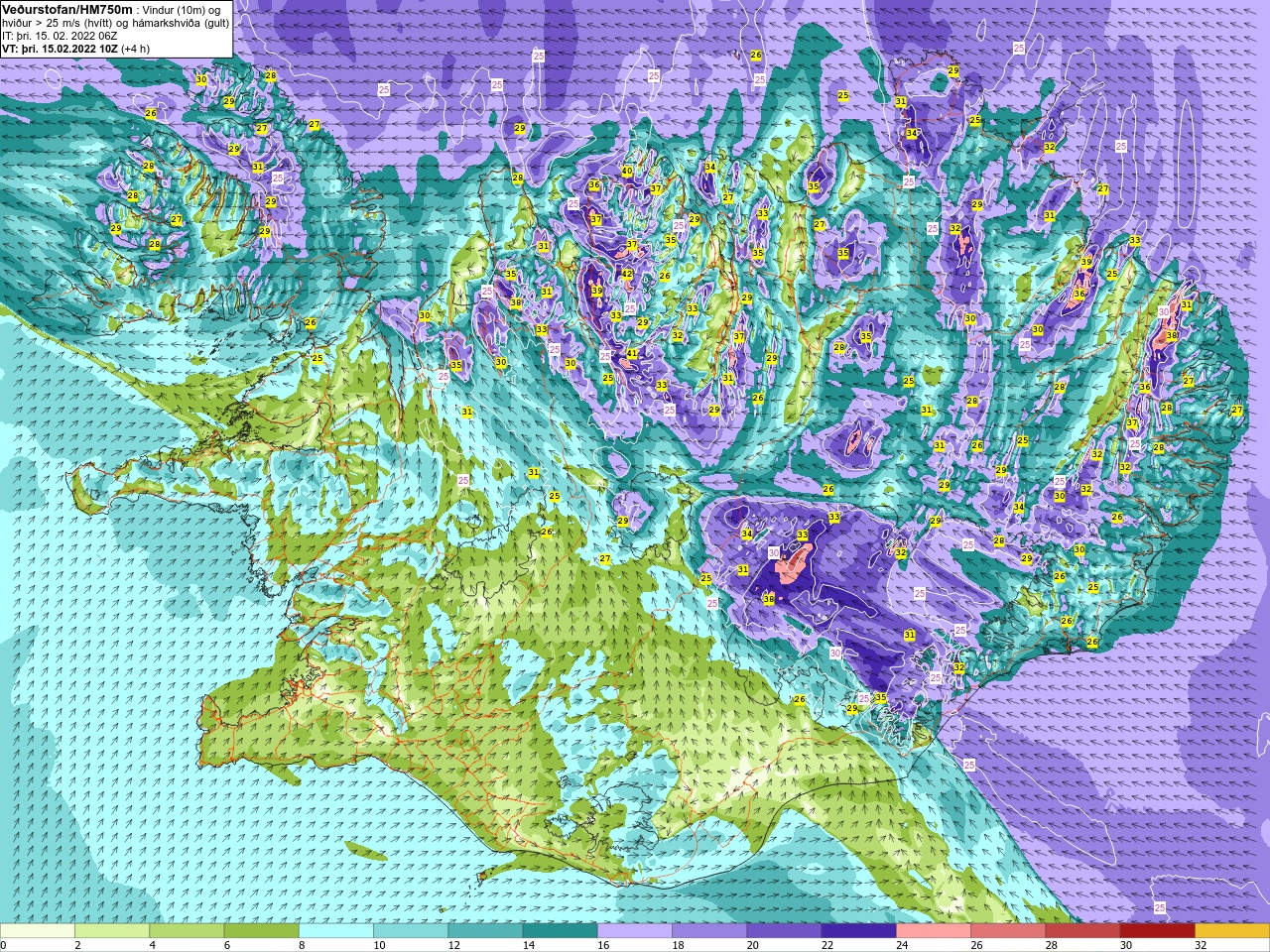Pick the 10–12 m/s turquoise legend swatch

coord(411,931)
